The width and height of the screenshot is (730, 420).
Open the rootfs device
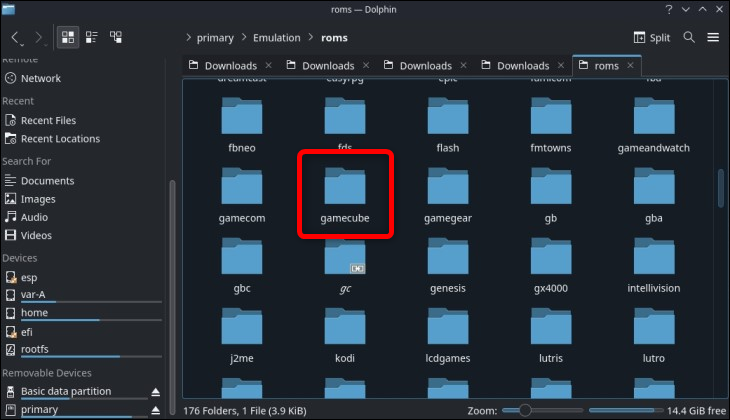click(x=34, y=349)
